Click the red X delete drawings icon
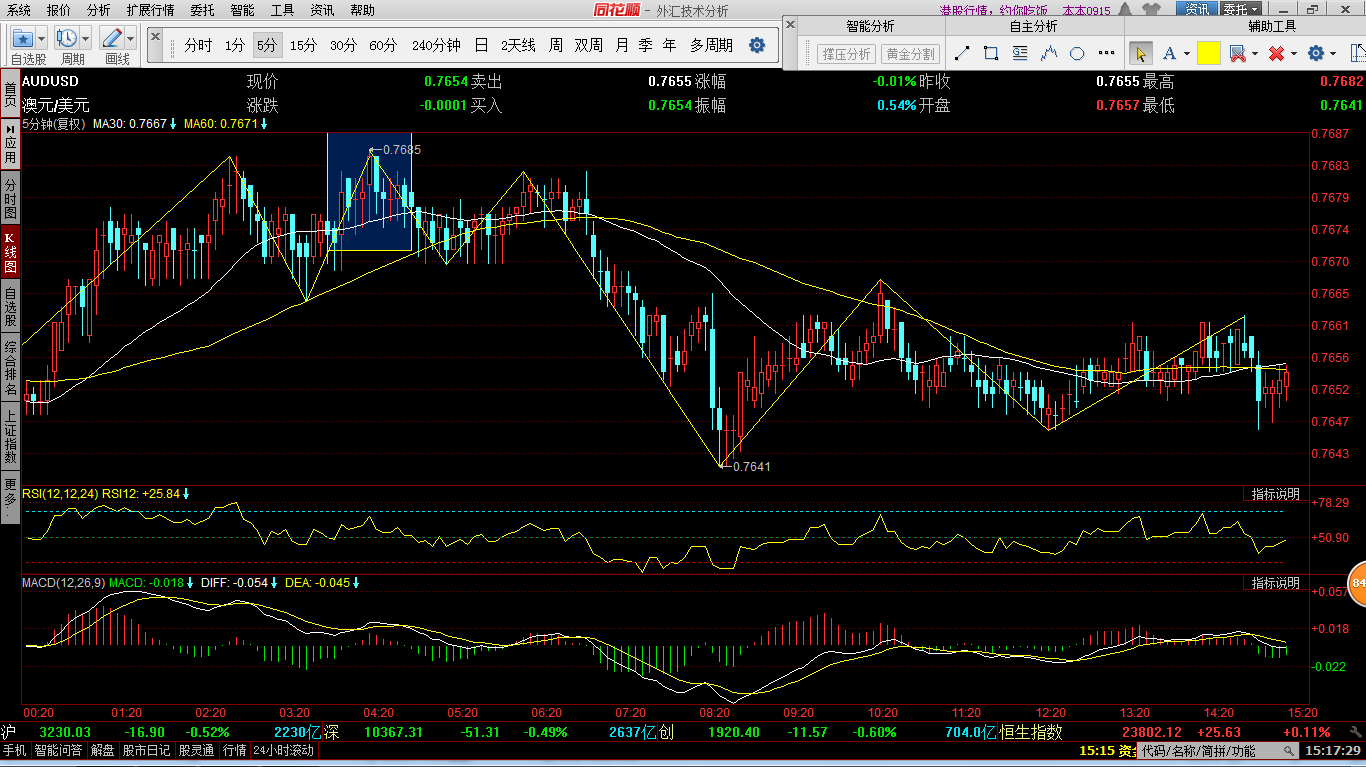The height and width of the screenshot is (767, 1366). (x=1276, y=54)
